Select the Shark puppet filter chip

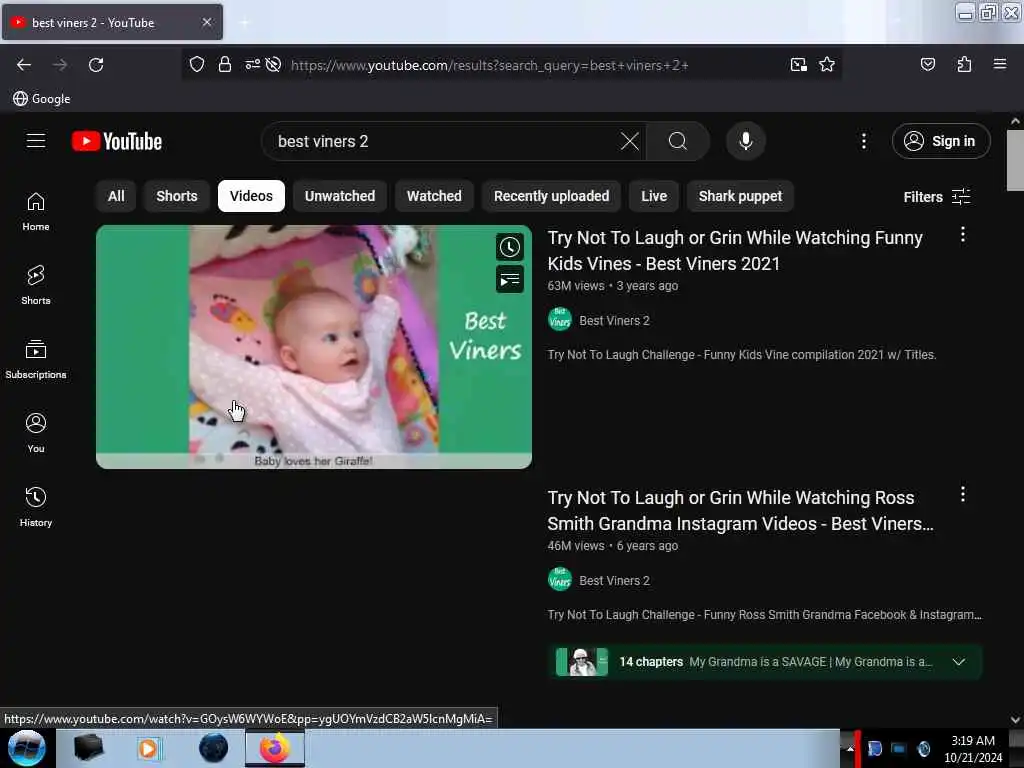pyautogui.click(x=740, y=196)
